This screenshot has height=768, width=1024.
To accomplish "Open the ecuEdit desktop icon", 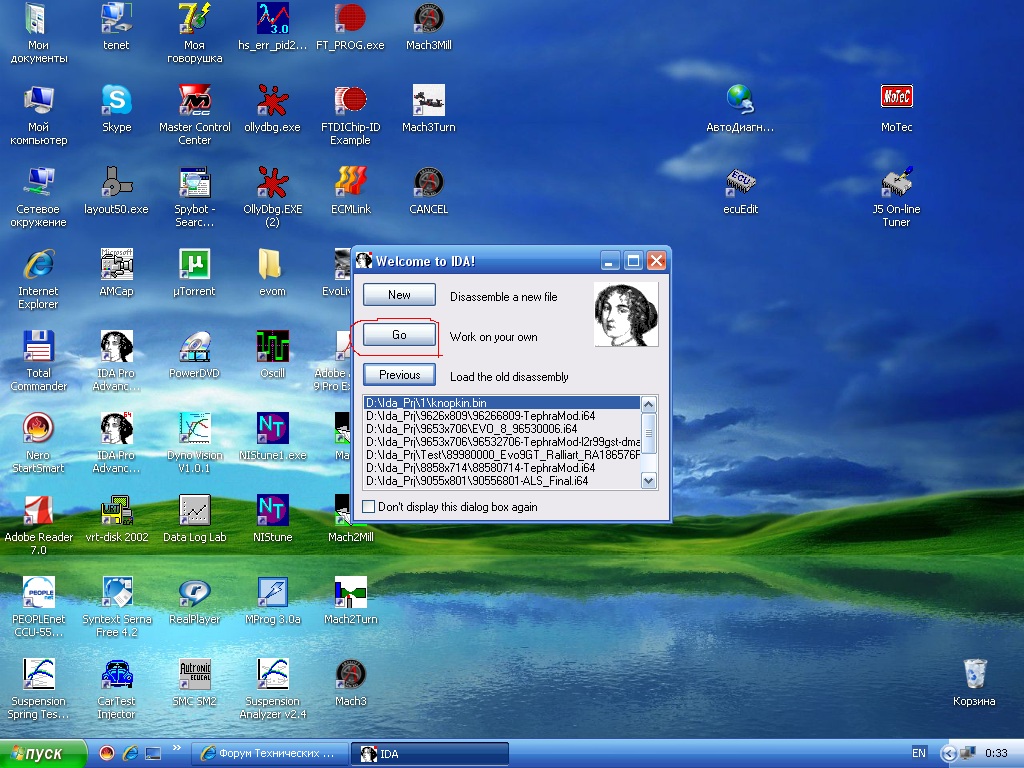I will point(740,182).
